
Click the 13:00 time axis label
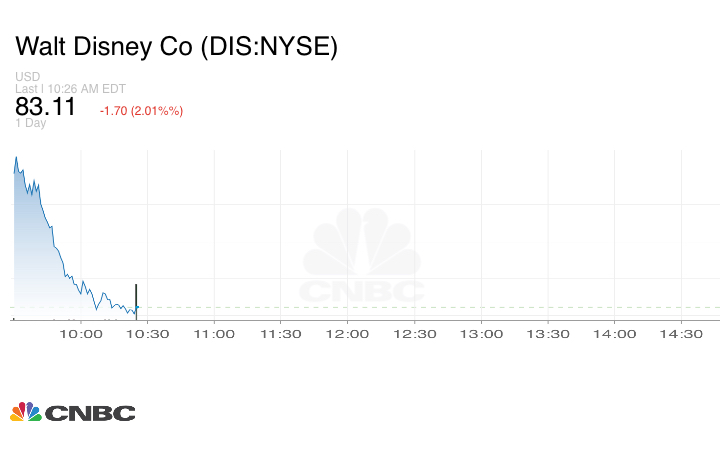click(x=481, y=334)
